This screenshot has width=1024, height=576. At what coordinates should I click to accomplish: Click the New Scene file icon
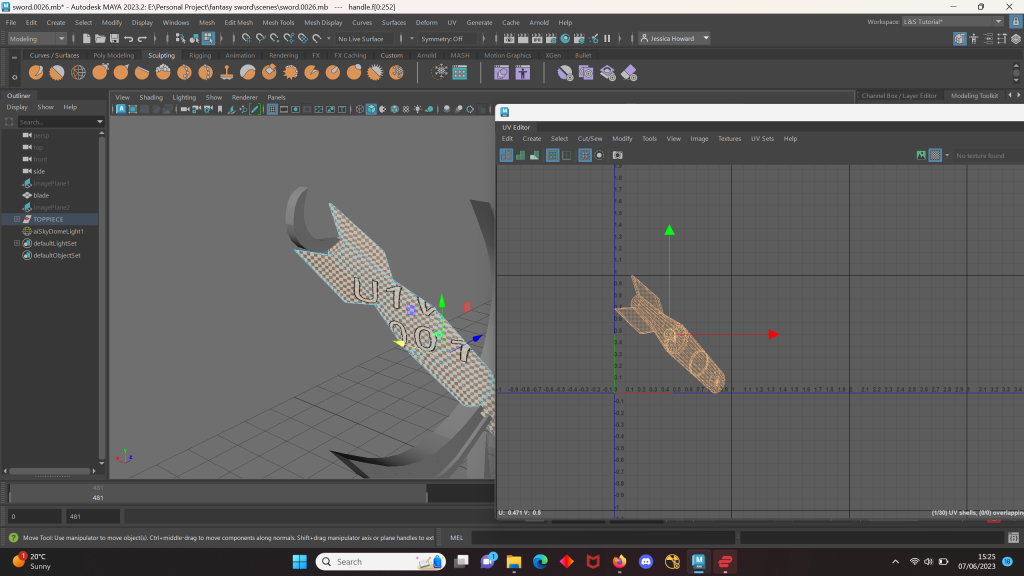(x=86, y=39)
